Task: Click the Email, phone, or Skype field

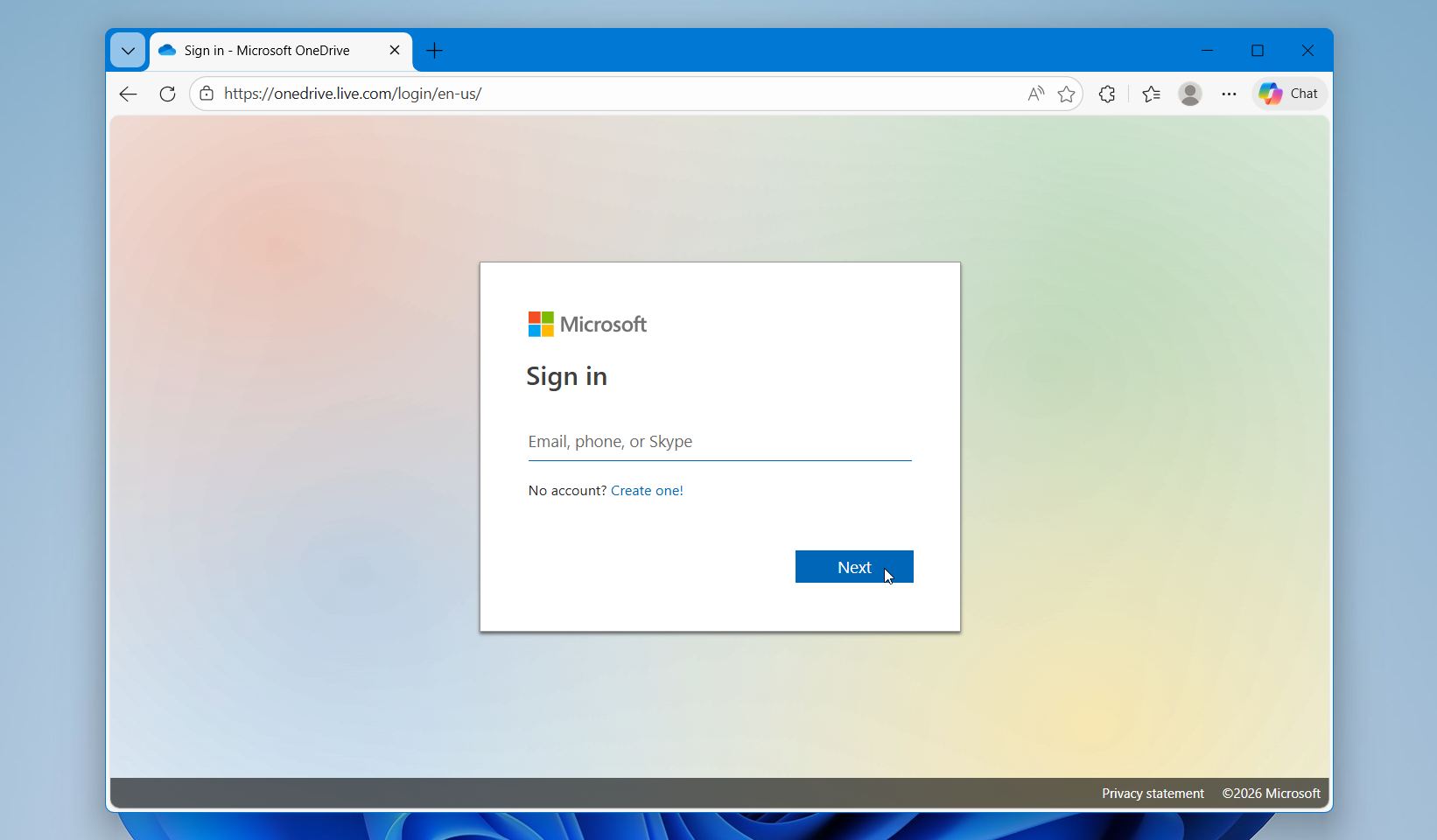Action: [x=718, y=442]
